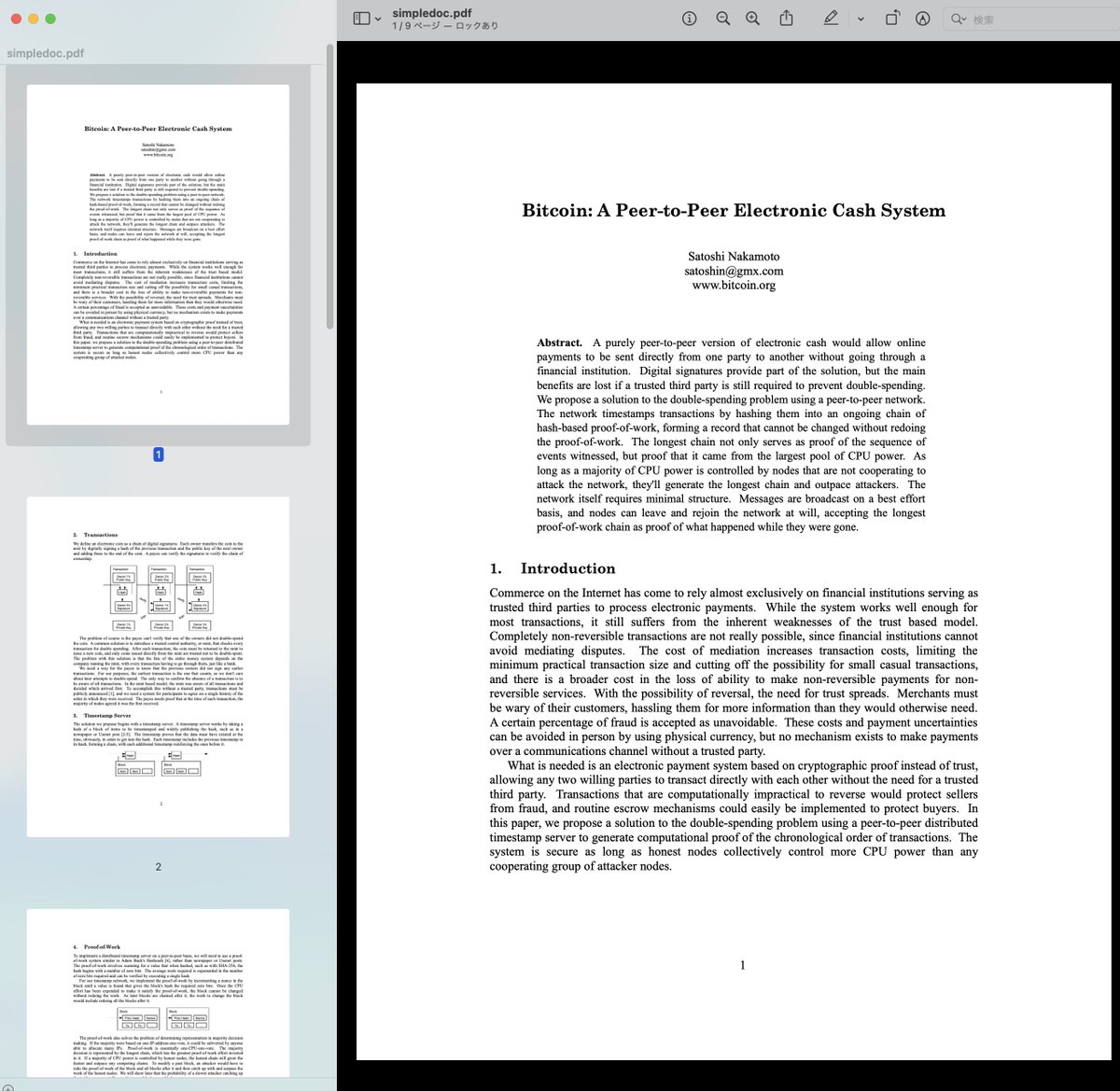Click the '1. Introduction' heading
This screenshot has height=1091, width=1120.
(x=553, y=568)
